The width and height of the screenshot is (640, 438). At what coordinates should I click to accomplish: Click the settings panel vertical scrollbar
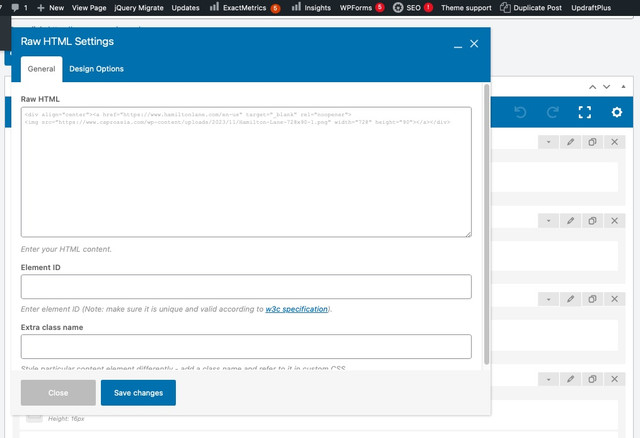coord(486,224)
